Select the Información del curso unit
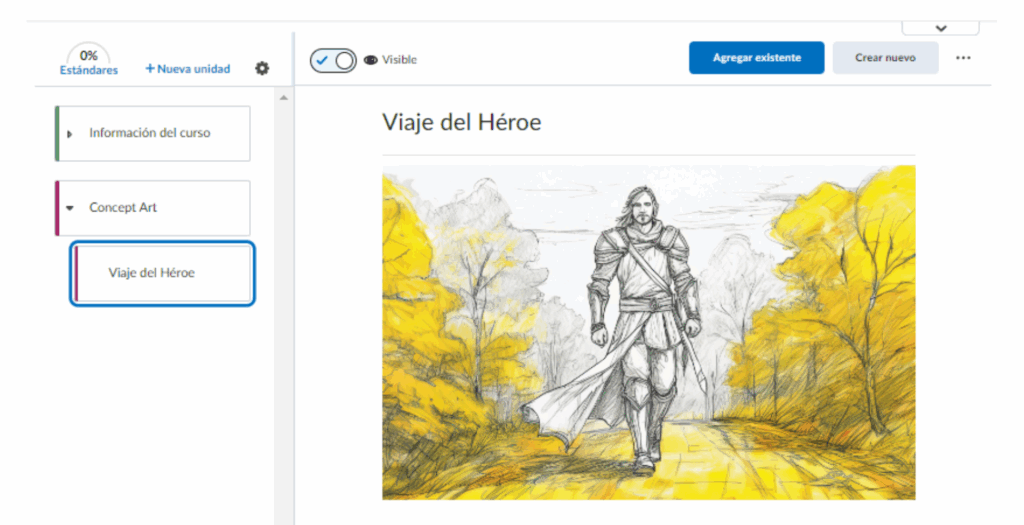The width and height of the screenshot is (1024, 525). coord(150,133)
